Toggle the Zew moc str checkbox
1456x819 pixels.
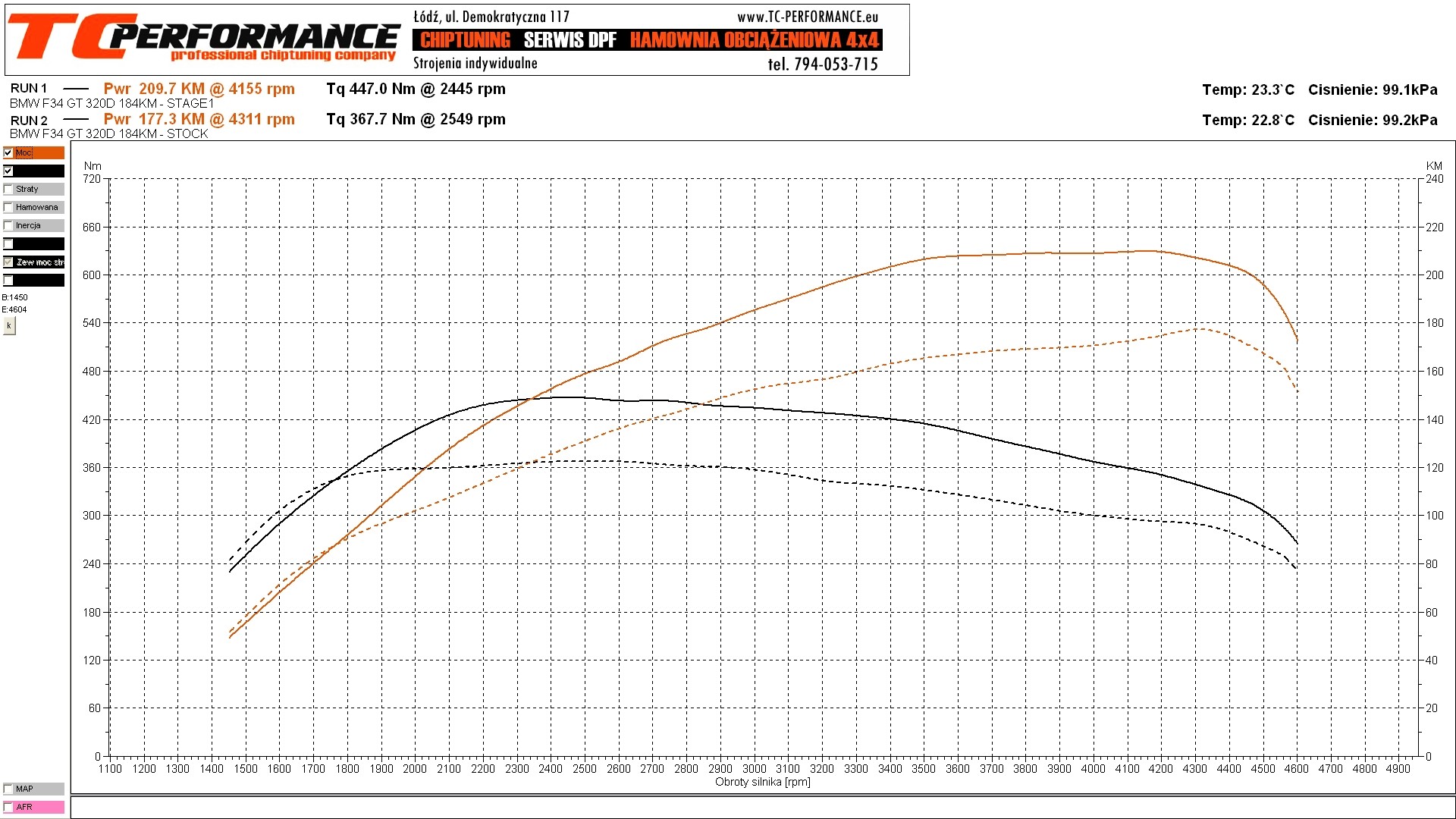tap(8, 262)
